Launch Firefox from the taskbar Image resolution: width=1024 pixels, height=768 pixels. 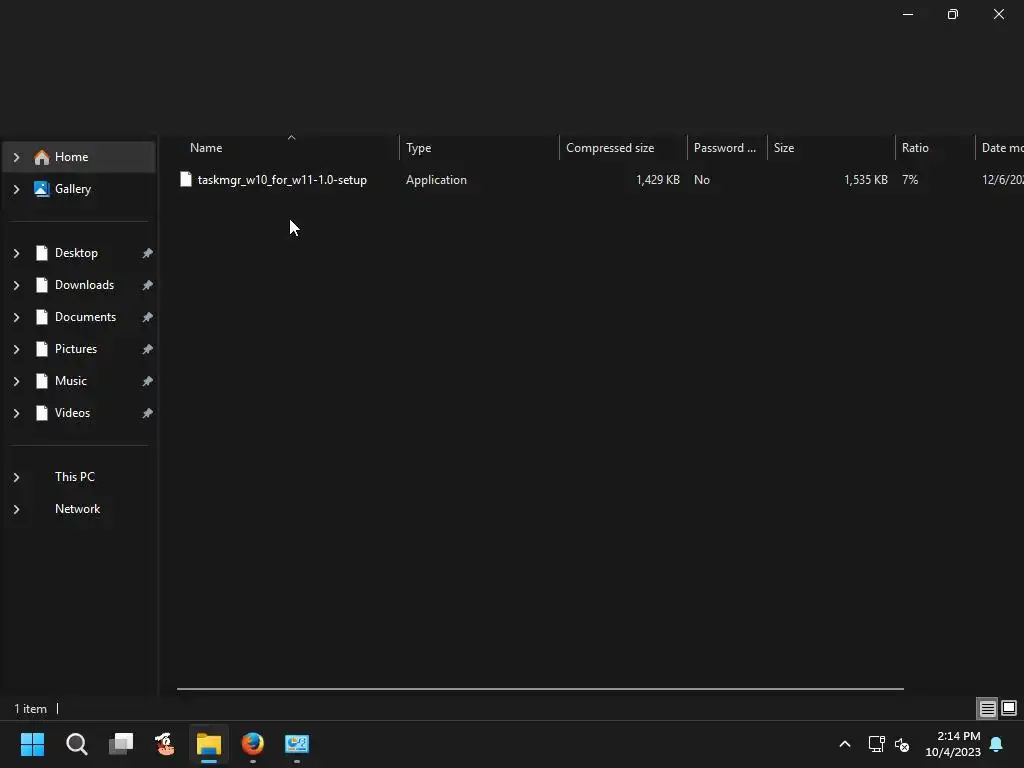[x=253, y=744]
